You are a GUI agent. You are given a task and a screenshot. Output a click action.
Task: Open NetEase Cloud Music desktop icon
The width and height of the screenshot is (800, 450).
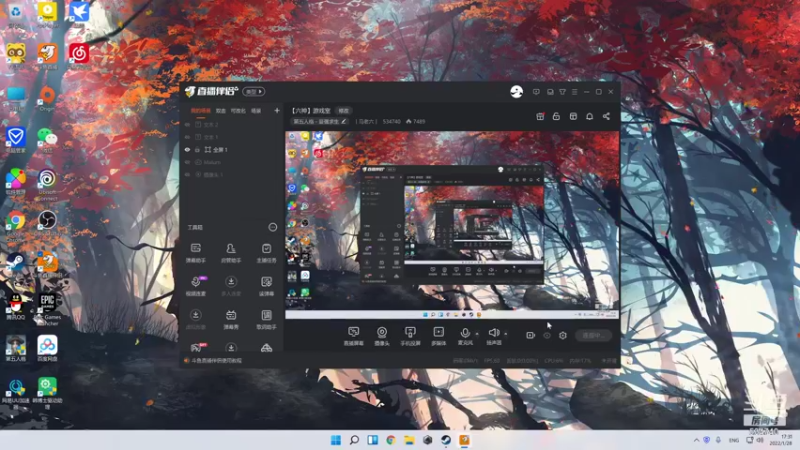(x=79, y=55)
